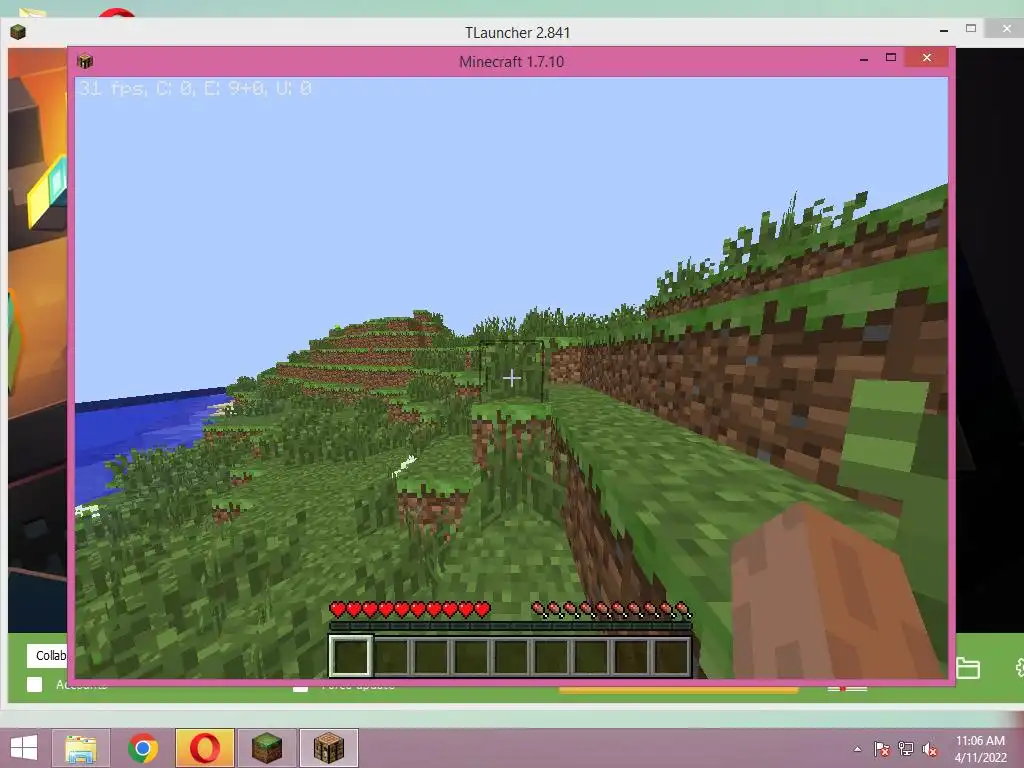Screen dimensions: 1024x768
Task: Show hidden system tray icons
Action: click(x=857, y=749)
